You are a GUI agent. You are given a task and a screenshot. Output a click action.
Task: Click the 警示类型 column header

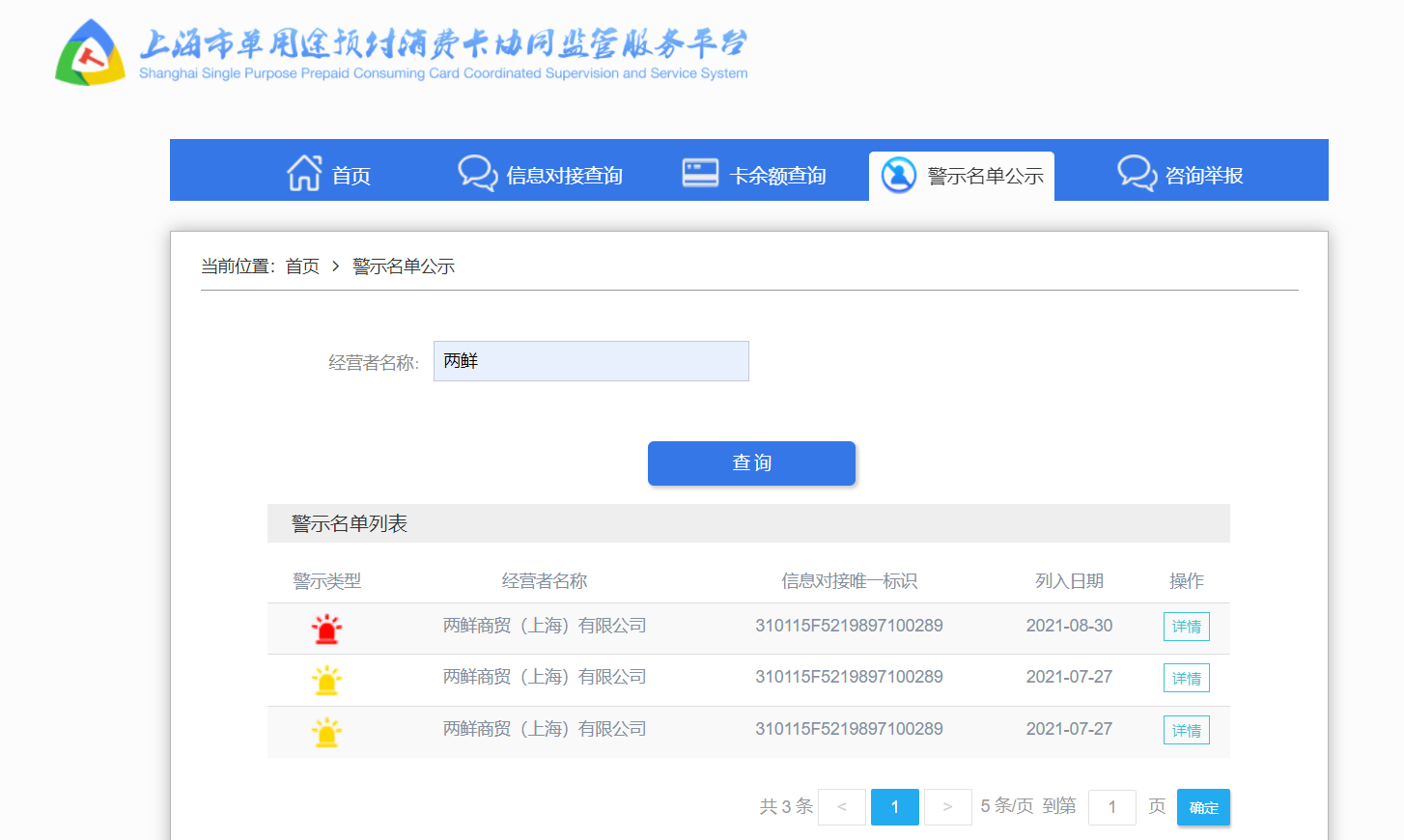point(326,581)
